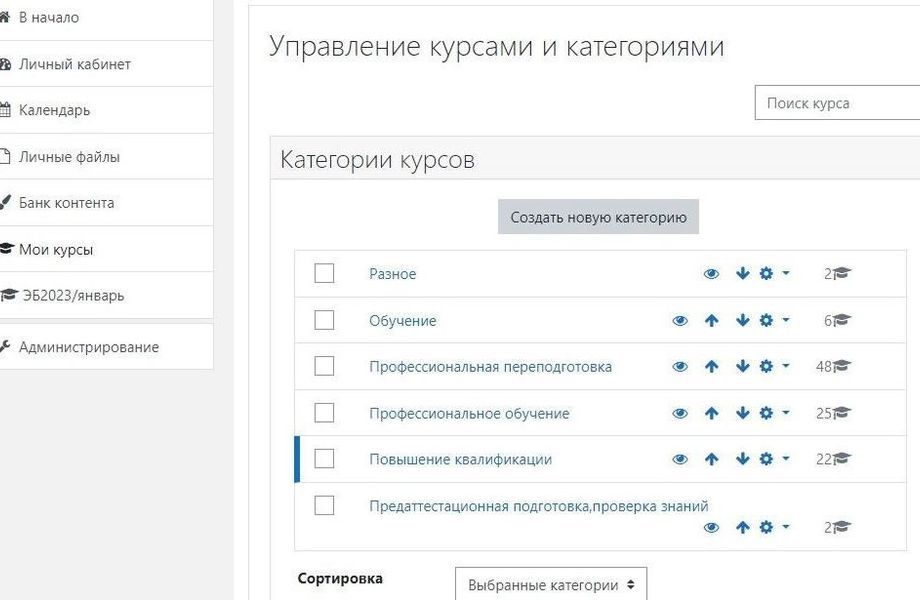This screenshot has height=600, width=920.
Task: Click course count 48 for Профессиональная переподготовка
Action: coord(833,367)
